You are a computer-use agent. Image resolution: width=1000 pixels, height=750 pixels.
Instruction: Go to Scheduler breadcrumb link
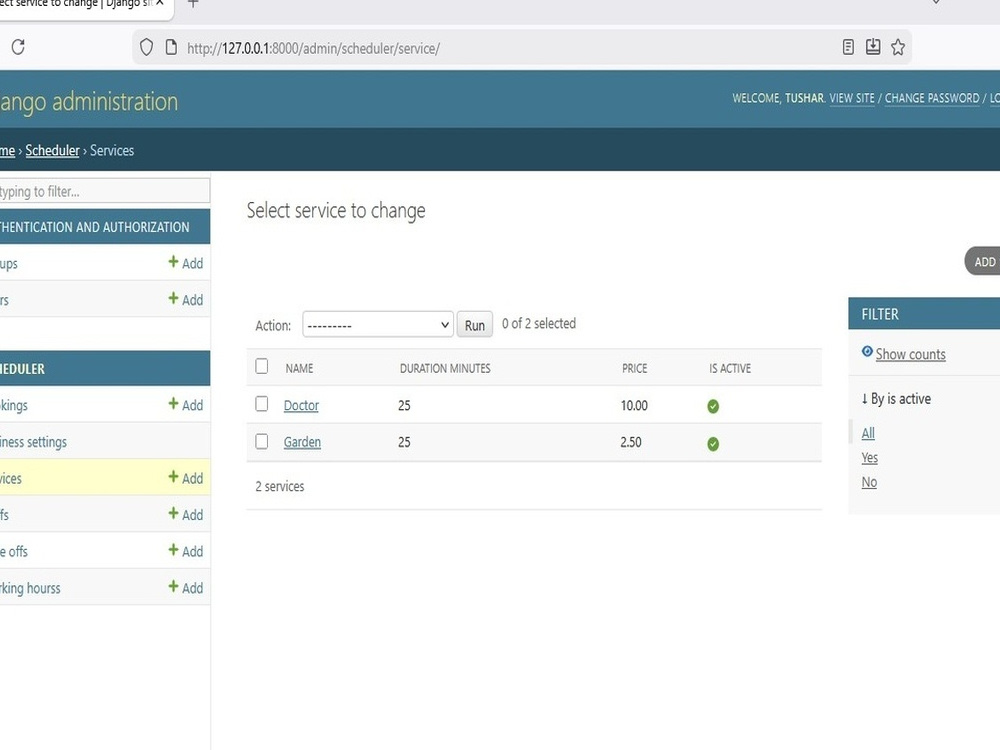click(52, 151)
